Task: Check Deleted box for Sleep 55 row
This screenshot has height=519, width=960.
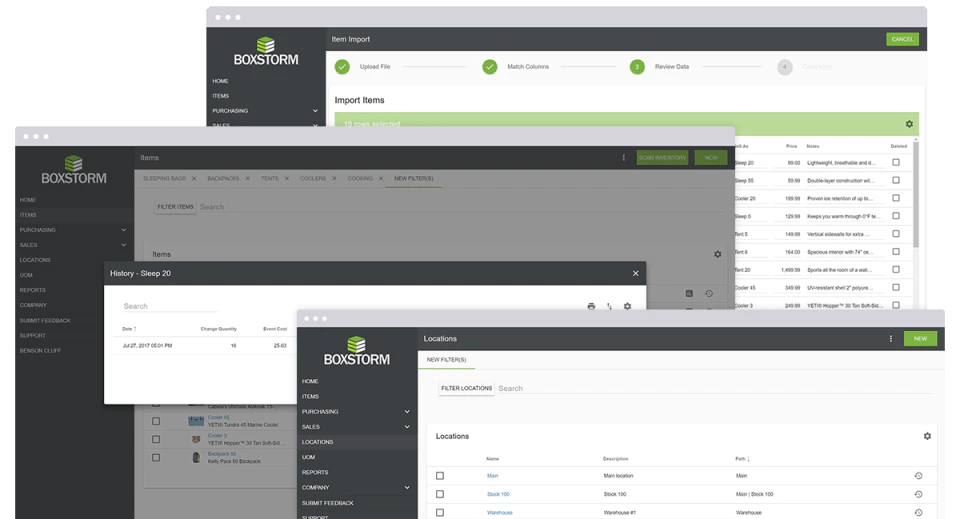Action: pos(896,181)
